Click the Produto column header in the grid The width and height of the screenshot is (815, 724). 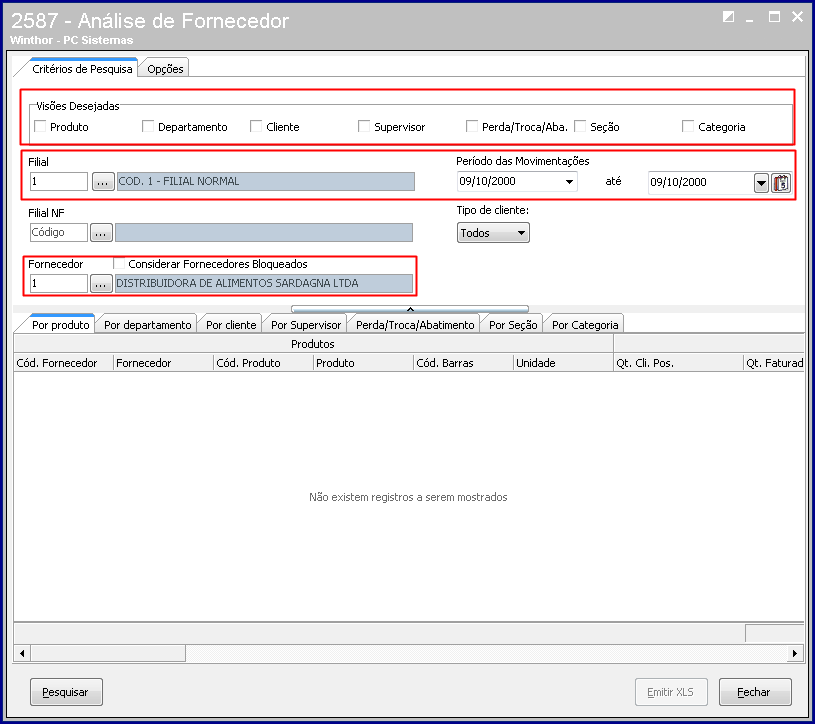363,363
